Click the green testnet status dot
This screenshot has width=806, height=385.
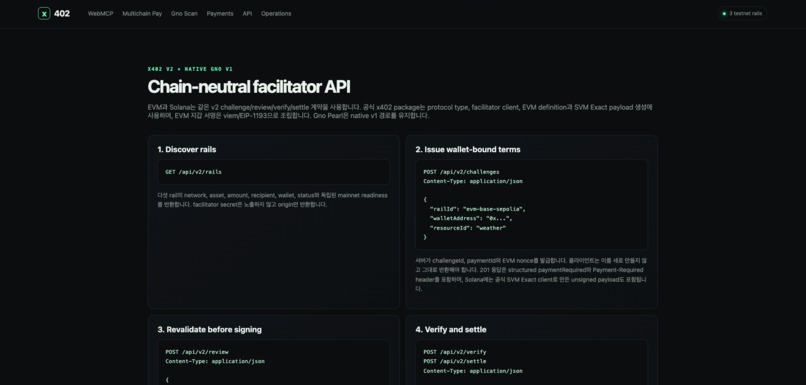coord(724,14)
